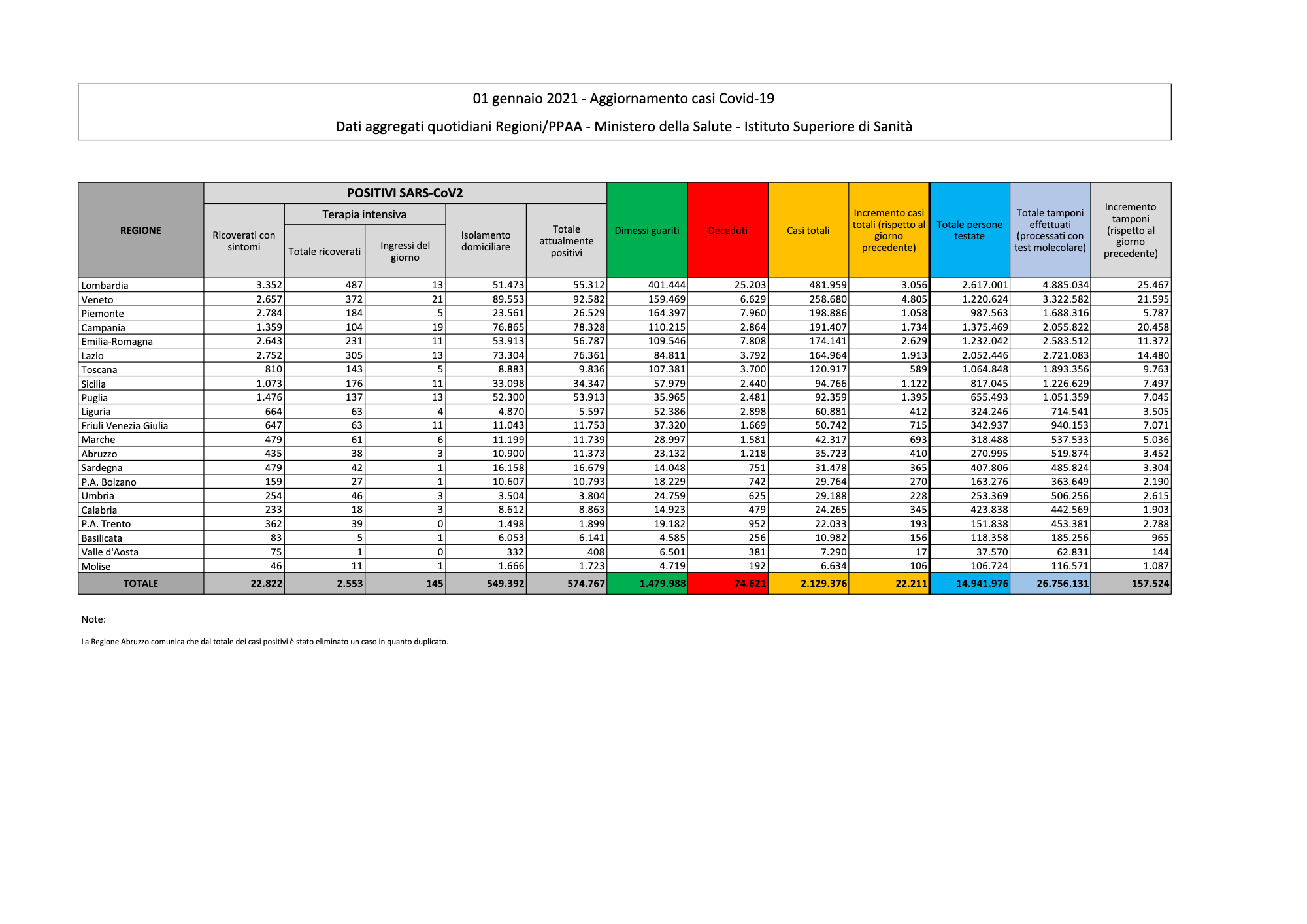This screenshot has height=924, width=1307.
Task: Click the Incremento tamponi column header
Action: [1130, 230]
